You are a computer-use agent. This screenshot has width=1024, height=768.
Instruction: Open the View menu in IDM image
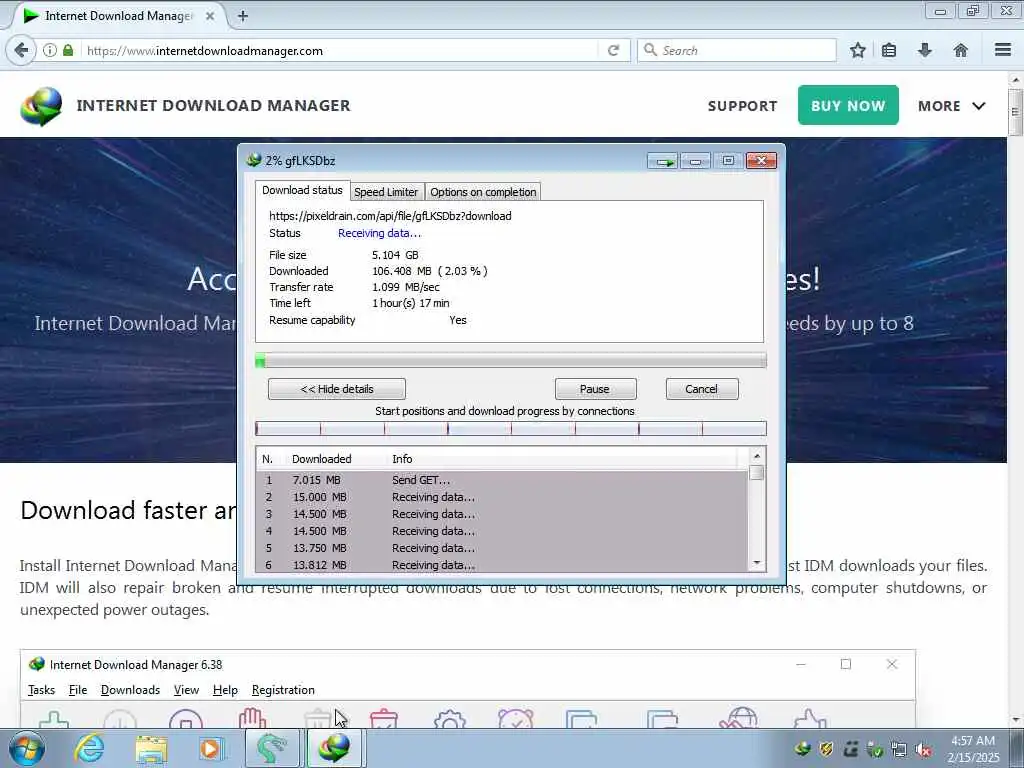pyautogui.click(x=186, y=690)
